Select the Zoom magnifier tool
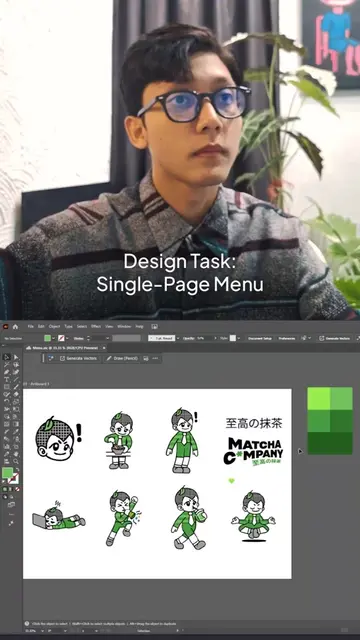Image resolution: width=360 pixels, height=640 pixels. [16, 461]
